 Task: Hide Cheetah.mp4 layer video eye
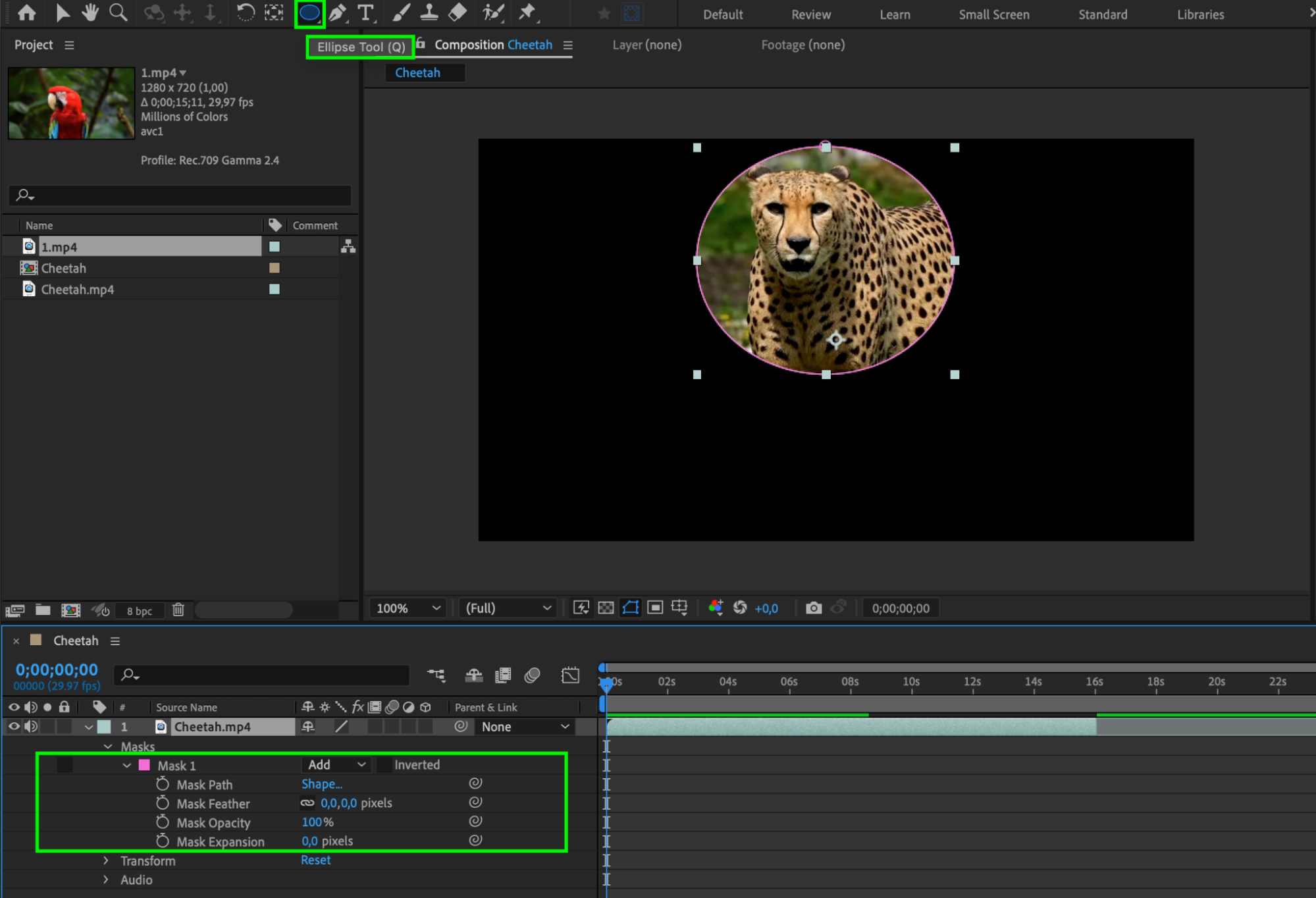tap(13, 726)
